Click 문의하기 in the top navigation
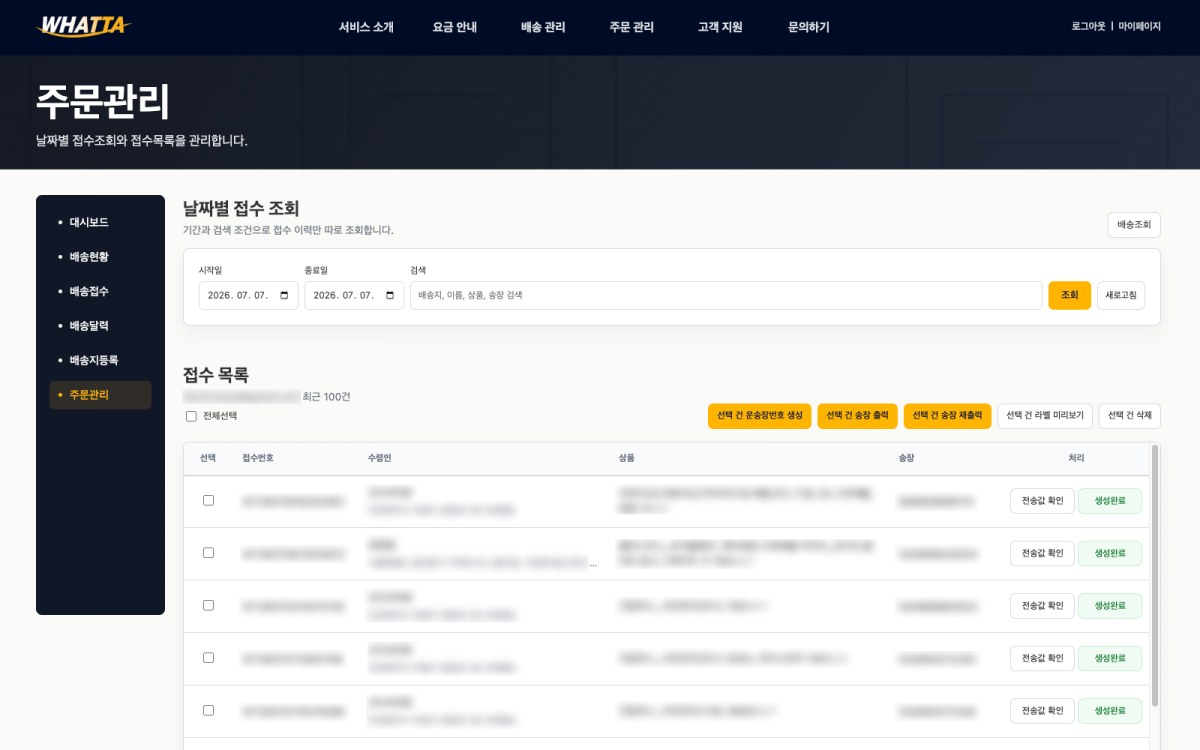This screenshot has width=1200, height=750. pos(808,27)
